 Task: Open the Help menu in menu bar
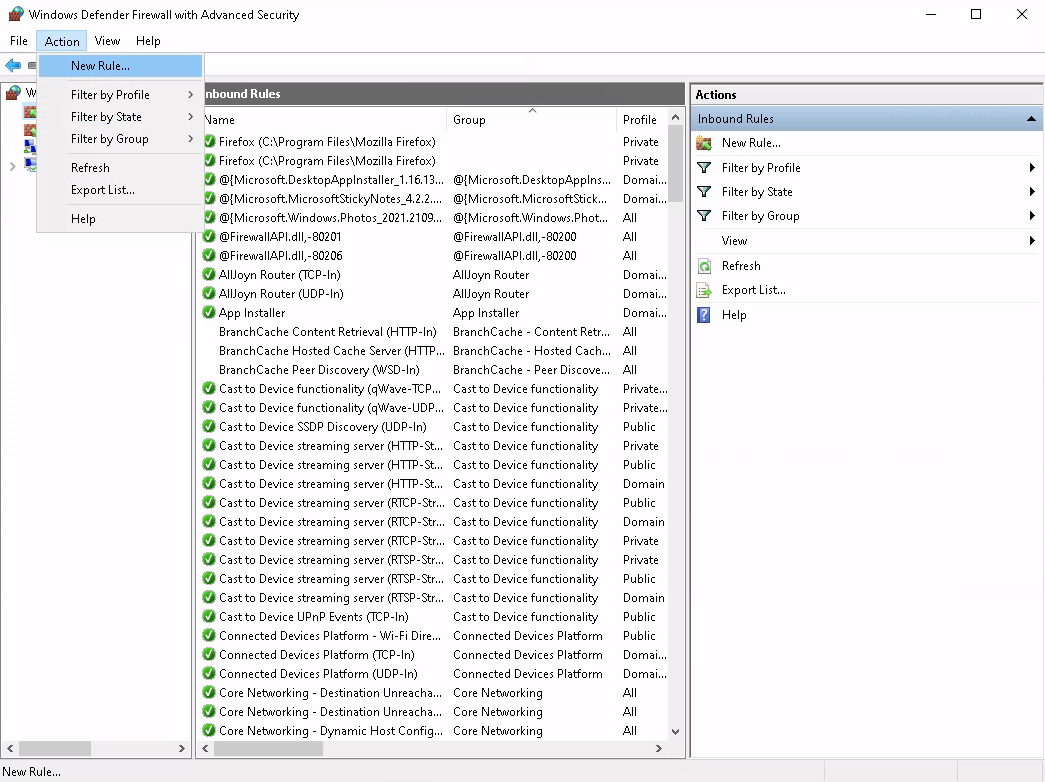pos(148,41)
